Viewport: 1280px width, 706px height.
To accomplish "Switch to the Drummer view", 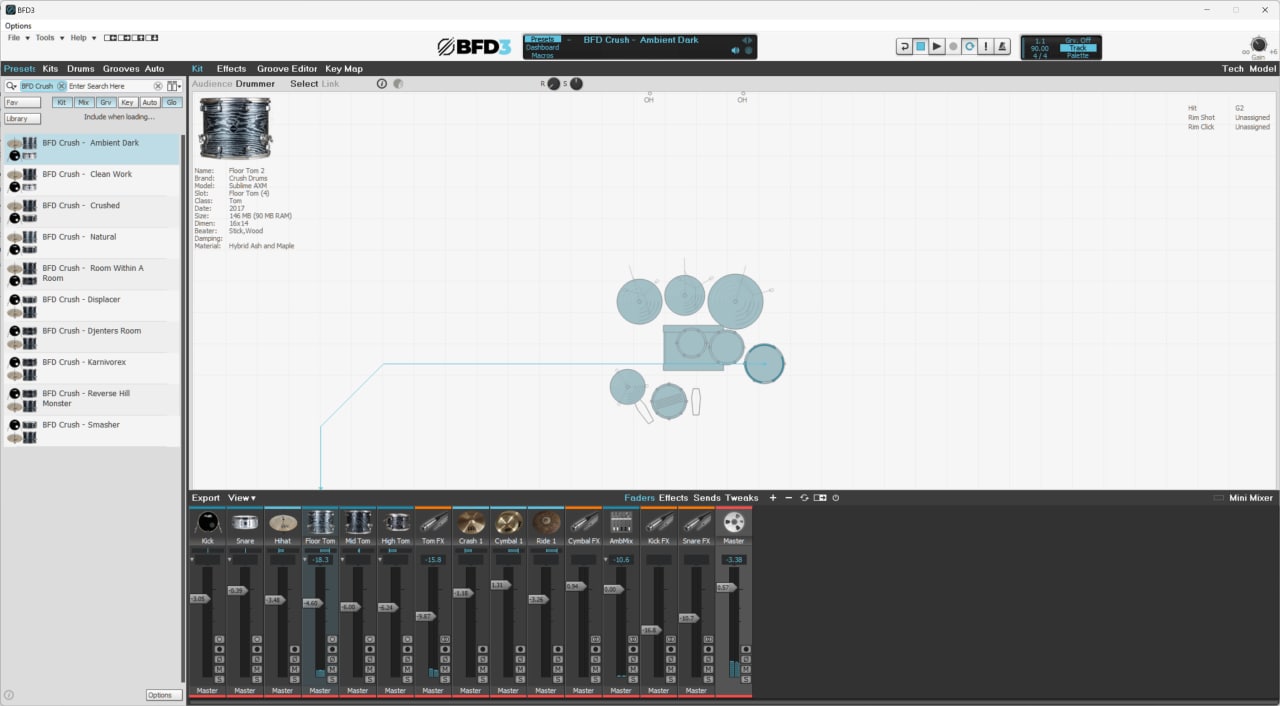I will (x=255, y=84).
